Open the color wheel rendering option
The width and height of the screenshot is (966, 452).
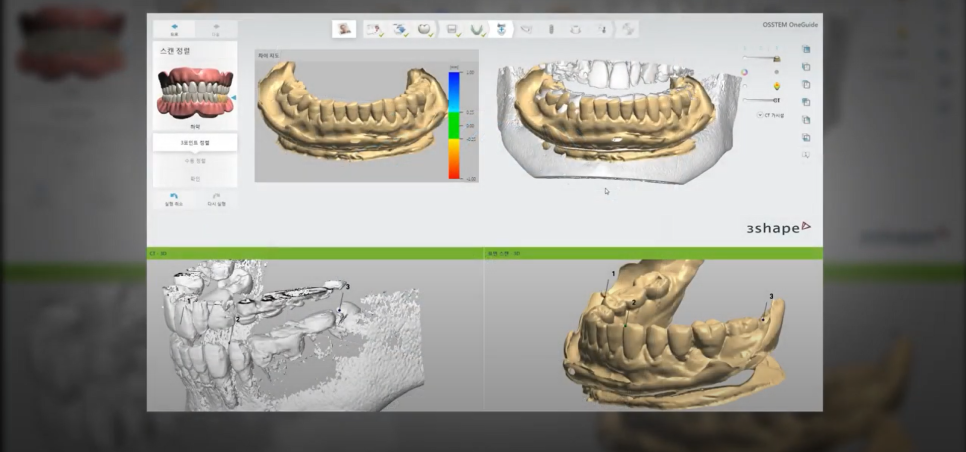pyautogui.click(x=743, y=72)
